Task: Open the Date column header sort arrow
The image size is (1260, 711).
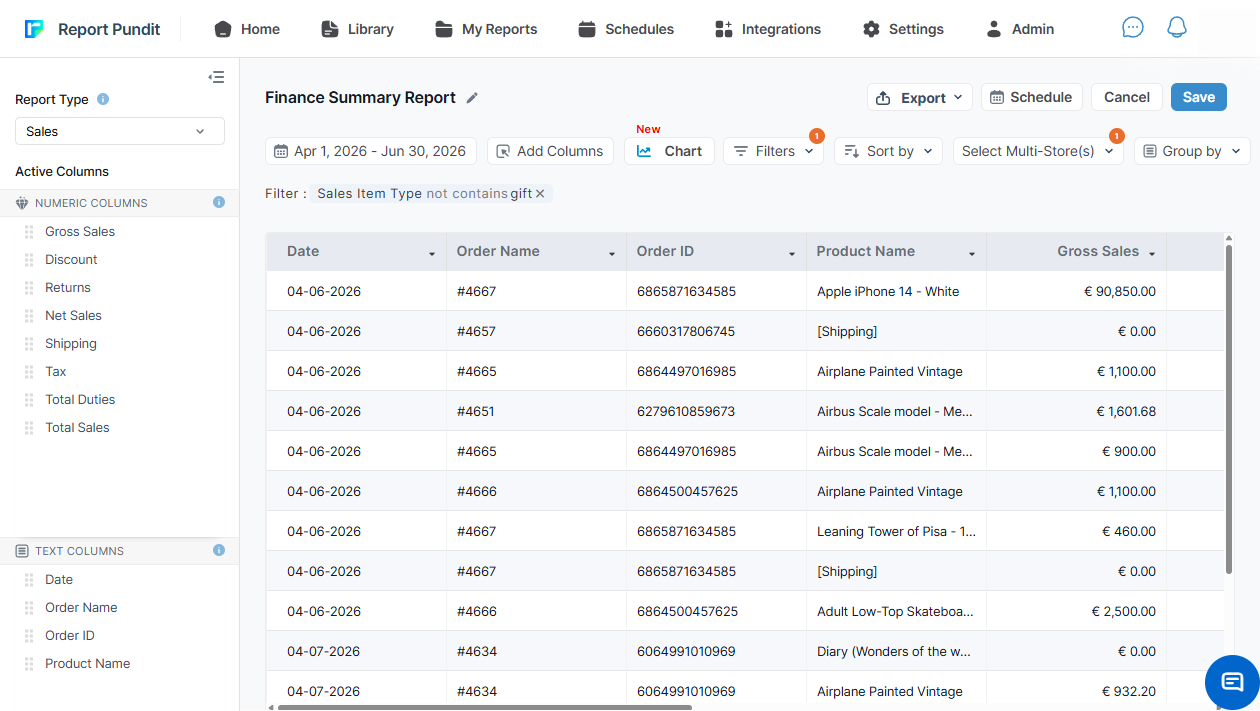Action: [432, 254]
